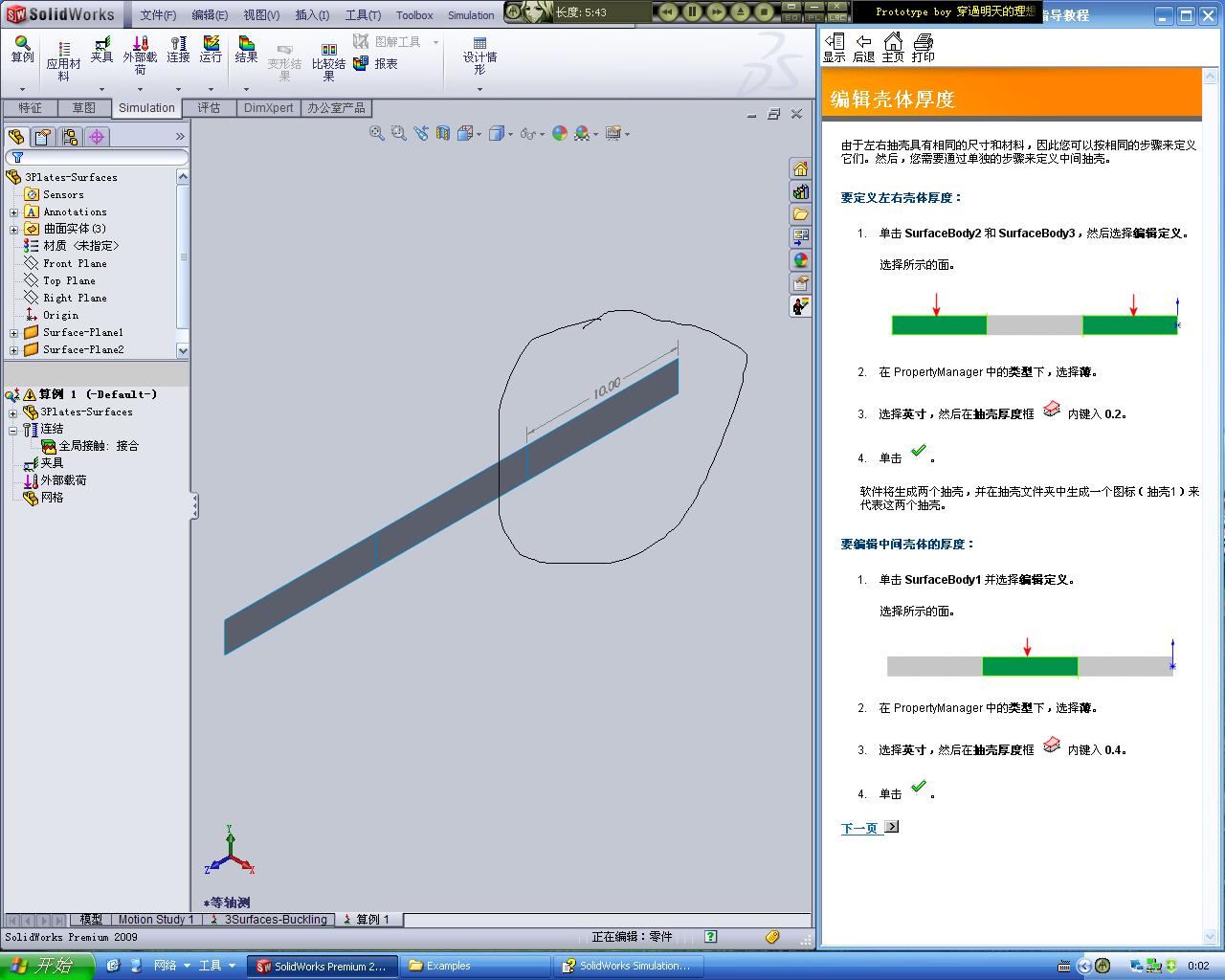Switch to the 3Surfaces-Buckling study tab

[269, 920]
